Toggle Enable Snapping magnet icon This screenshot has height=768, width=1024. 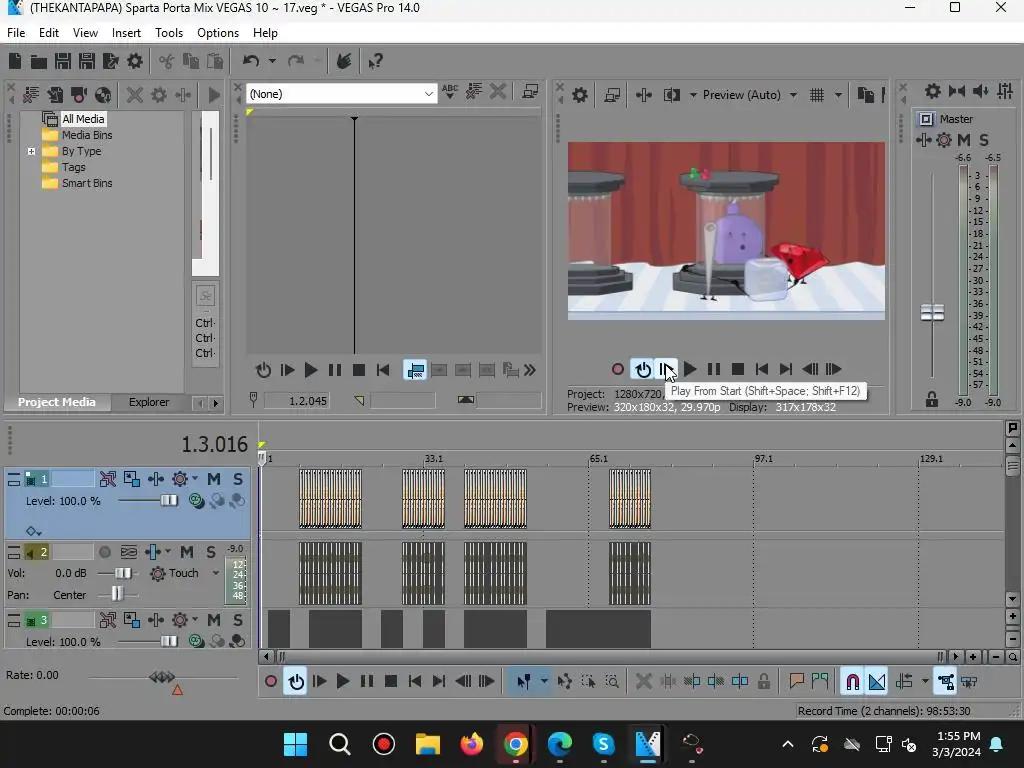(852, 682)
